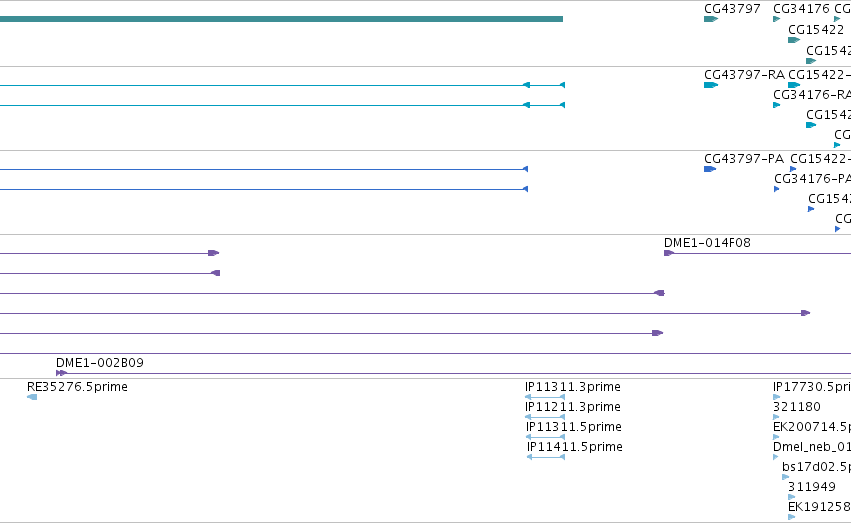Select the CG43797 gene annotation
Viewport: 851px width, 523px height.
(732, 9)
